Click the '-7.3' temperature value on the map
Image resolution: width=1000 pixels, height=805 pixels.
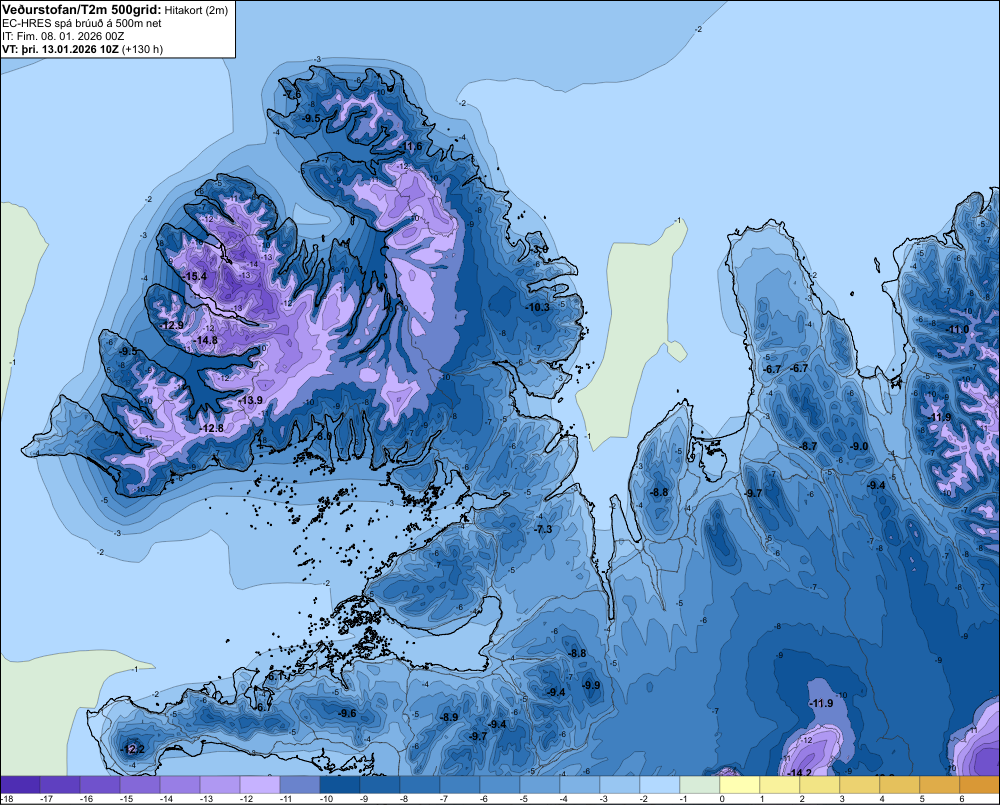point(543,529)
